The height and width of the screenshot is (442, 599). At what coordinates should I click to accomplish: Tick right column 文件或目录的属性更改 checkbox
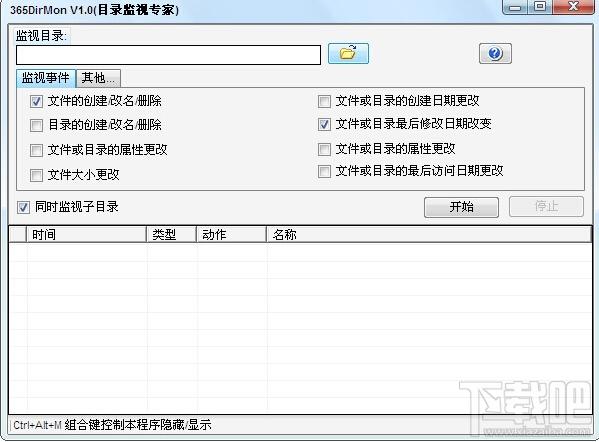tap(324, 149)
